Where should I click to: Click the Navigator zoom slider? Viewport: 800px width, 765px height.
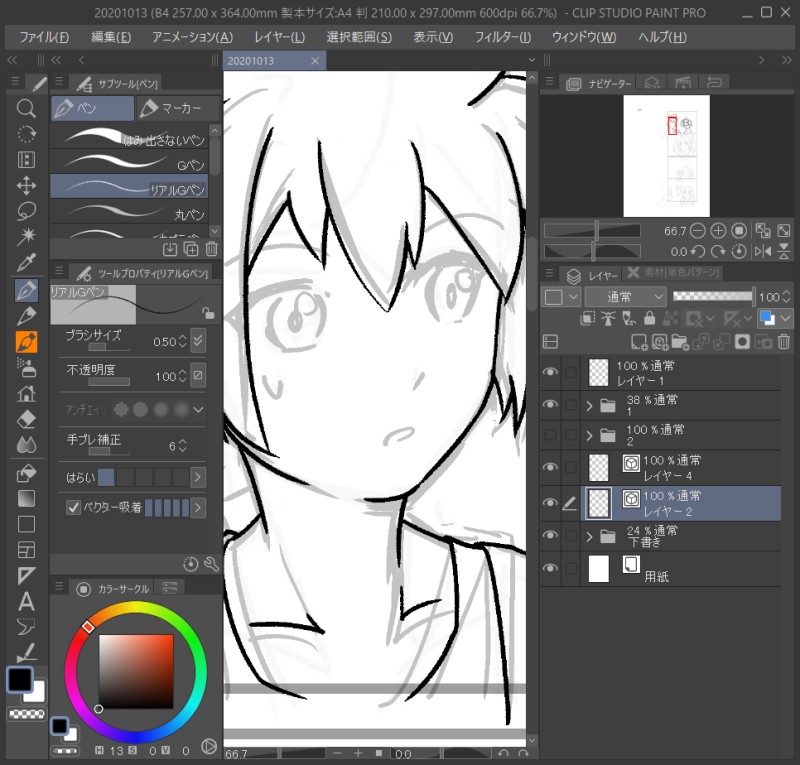tap(592, 231)
